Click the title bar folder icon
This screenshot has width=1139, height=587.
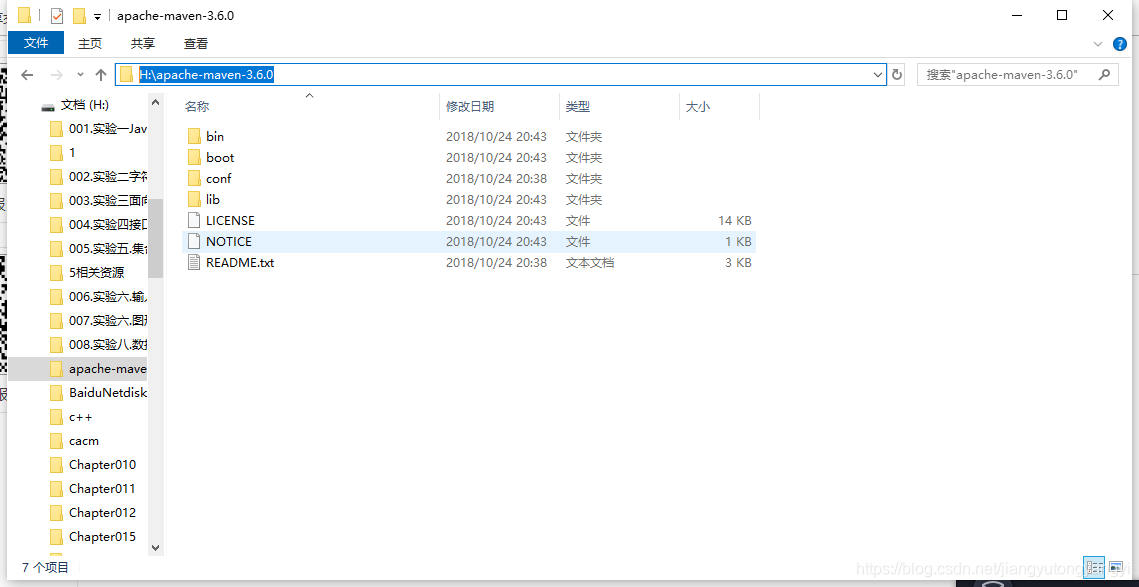pos(24,15)
